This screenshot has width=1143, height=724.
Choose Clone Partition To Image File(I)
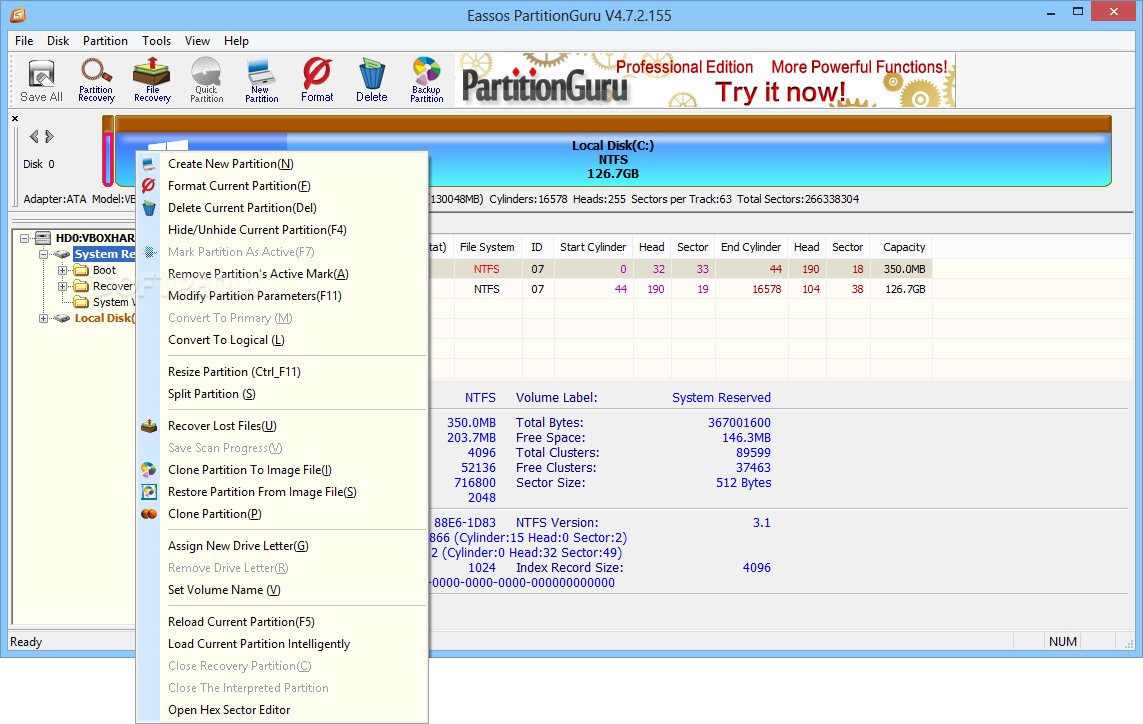click(281, 470)
